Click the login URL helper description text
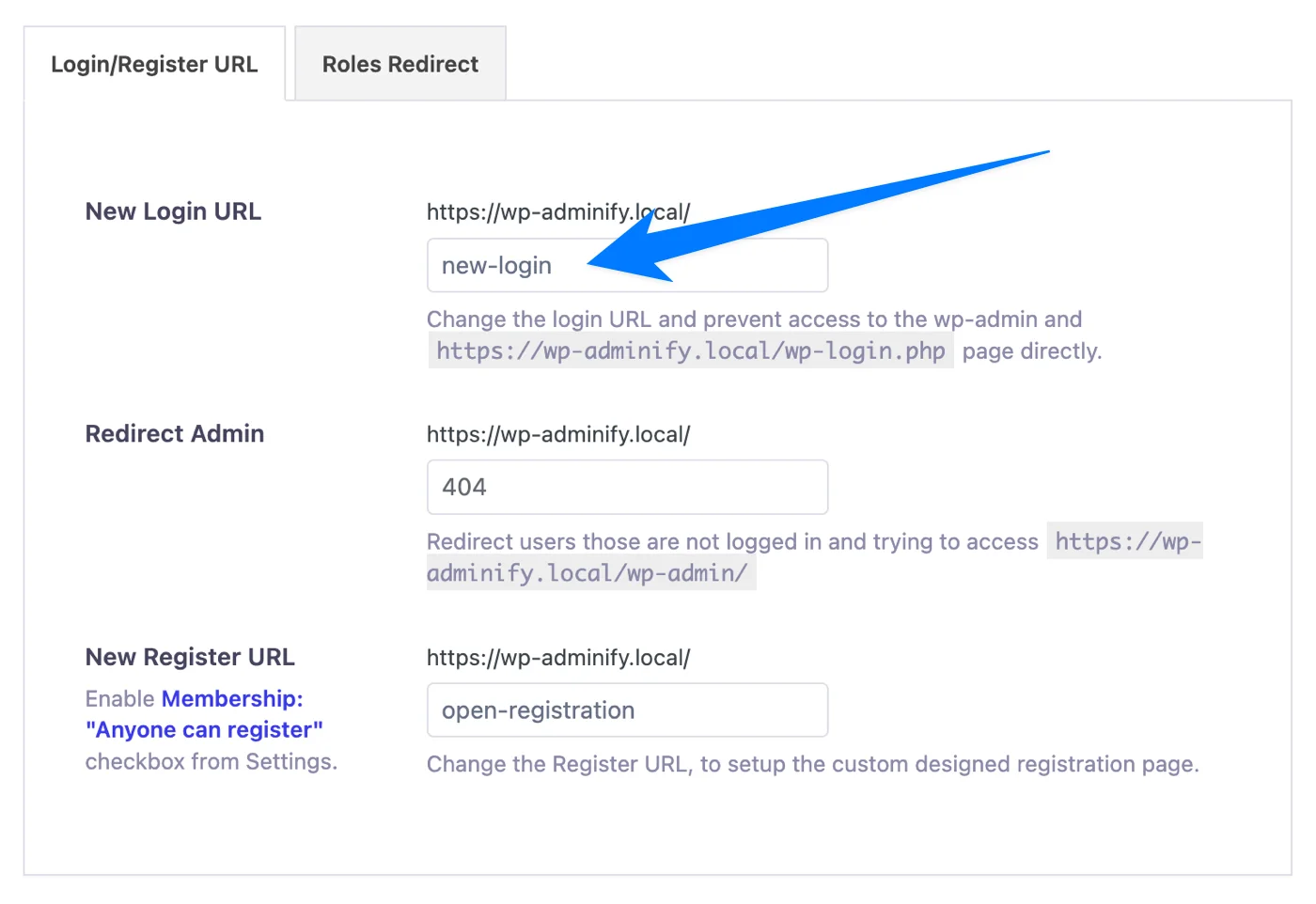Image resolution: width=1316 pixels, height=904 pixels. [x=754, y=319]
